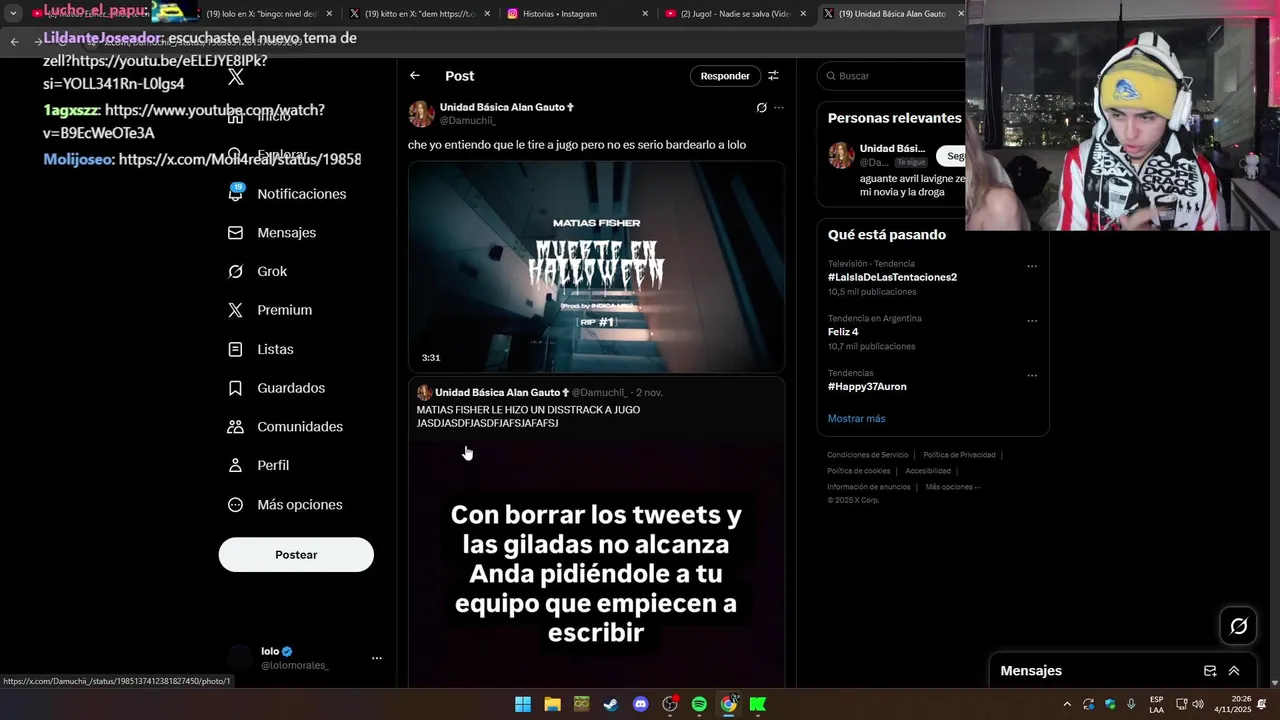Open options for the #Happy37Auron trend
The image size is (1280, 720).
[x=1032, y=376]
